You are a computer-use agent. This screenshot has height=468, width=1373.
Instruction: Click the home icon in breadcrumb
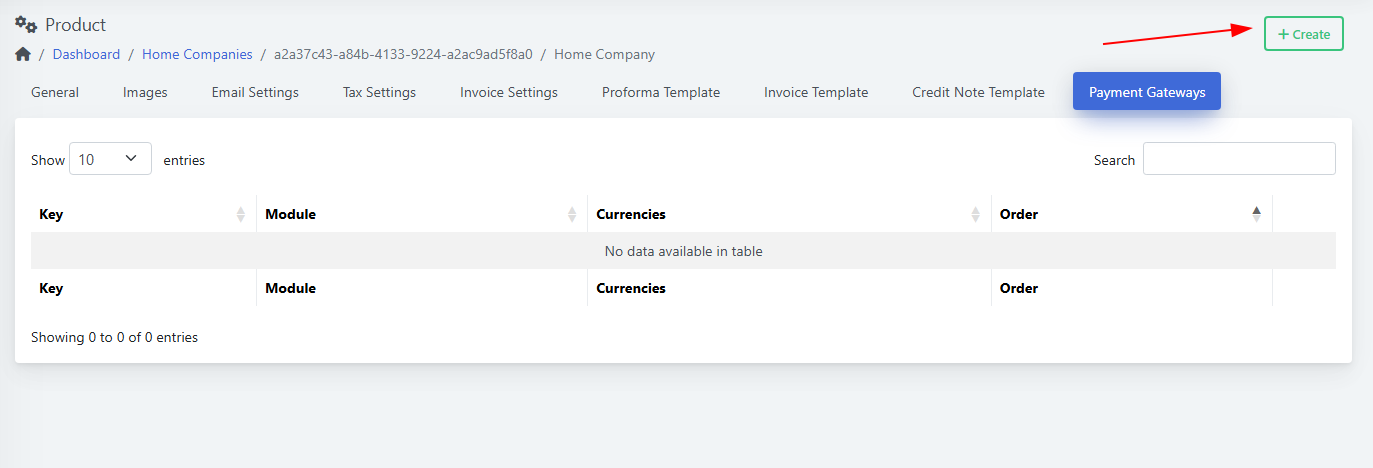(23, 54)
